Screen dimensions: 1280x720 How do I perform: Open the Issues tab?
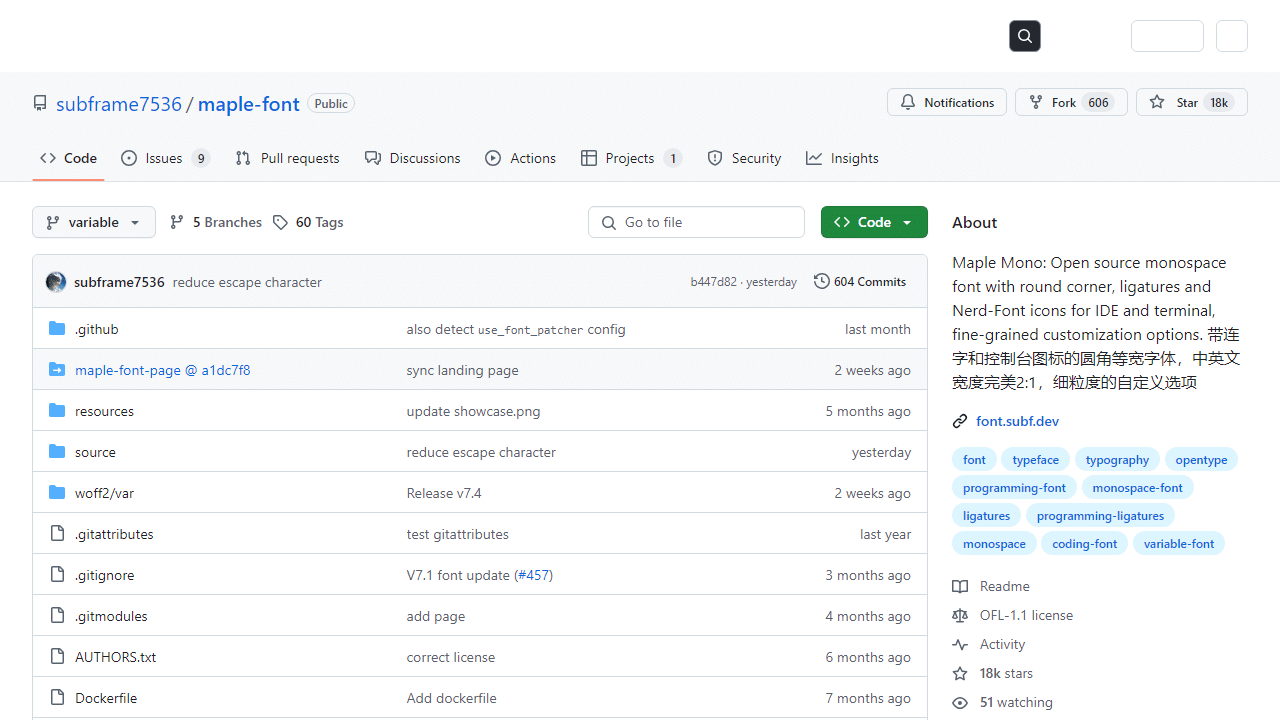165,158
